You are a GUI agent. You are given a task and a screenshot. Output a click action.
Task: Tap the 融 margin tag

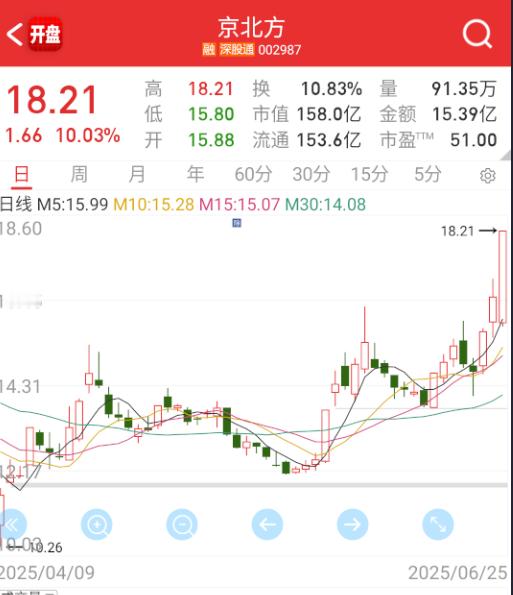point(209,49)
